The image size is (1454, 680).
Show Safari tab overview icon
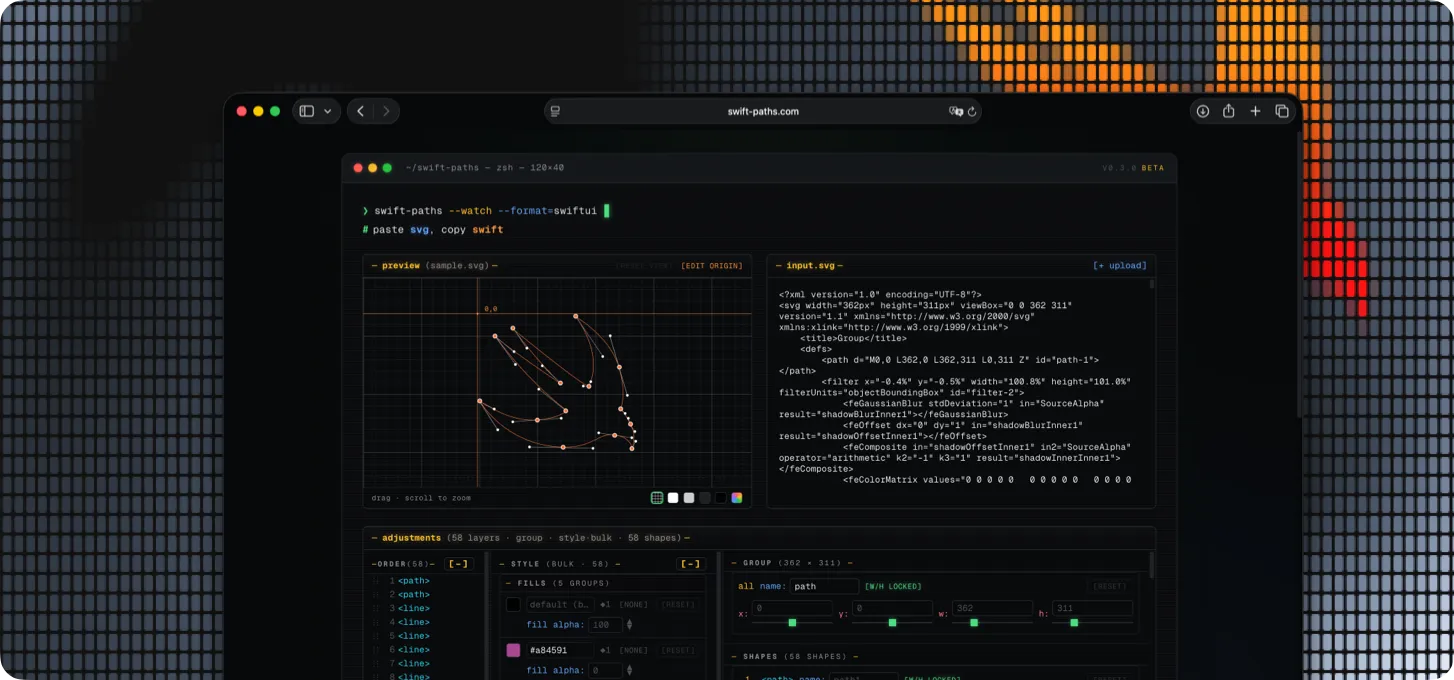coord(1282,111)
